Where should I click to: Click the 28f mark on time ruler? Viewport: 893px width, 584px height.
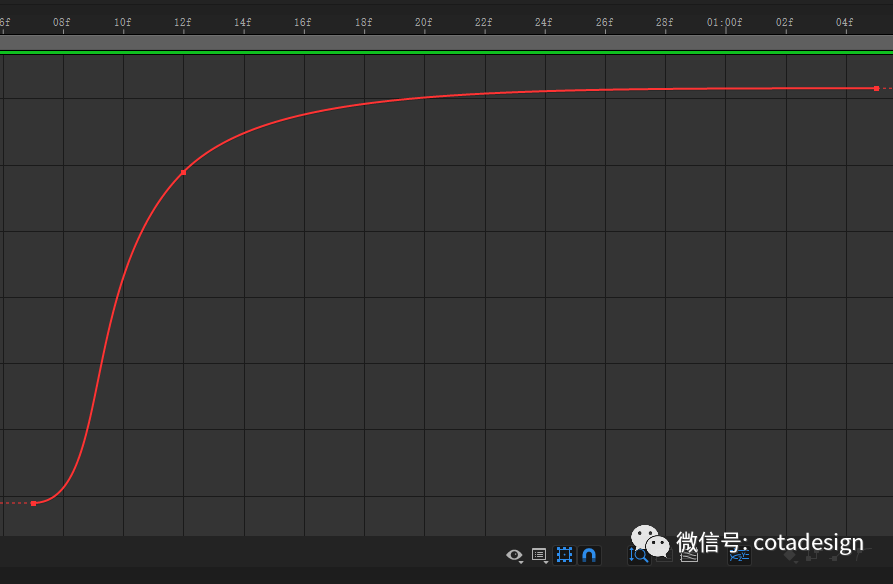coord(664,22)
